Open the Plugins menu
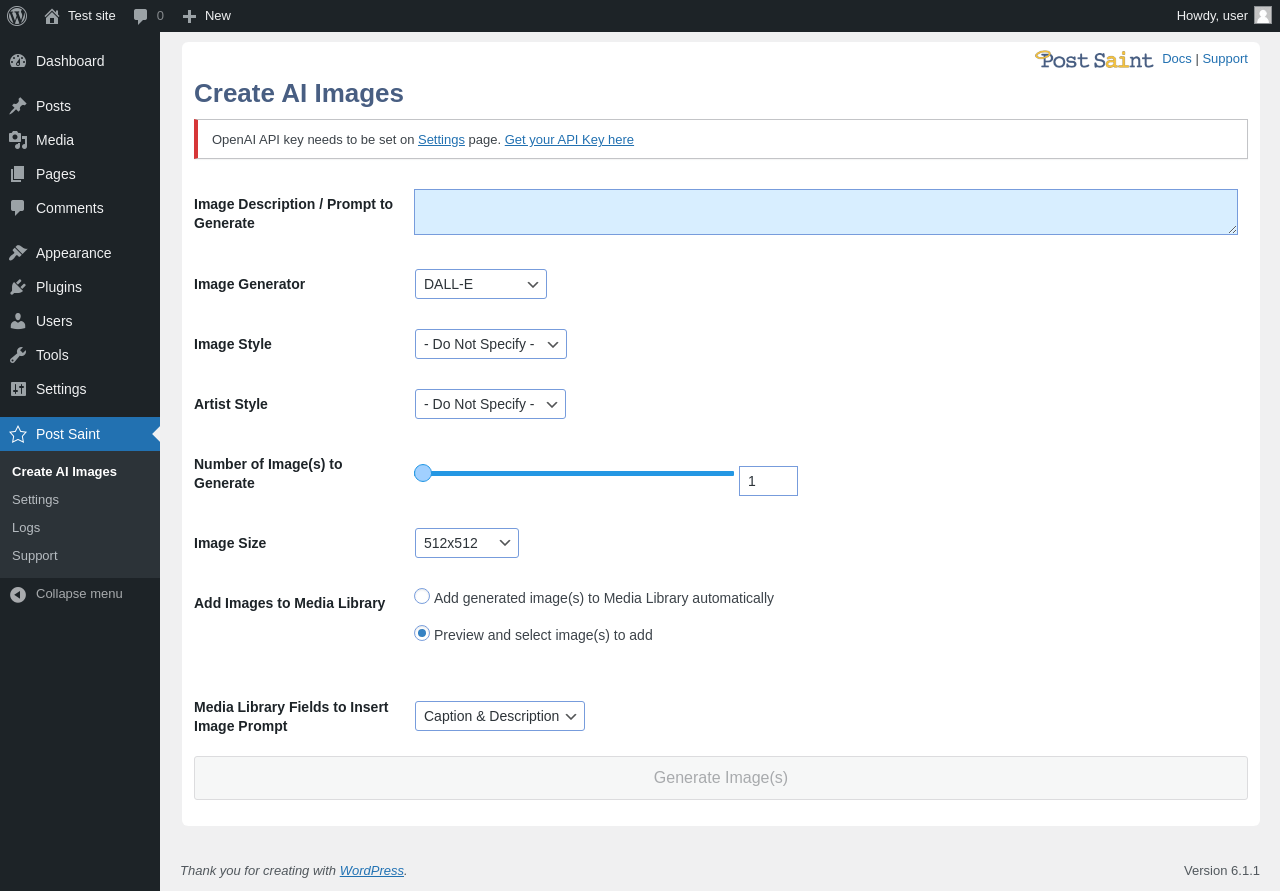The width and height of the screenshot is (1280, 891). [80, 287]
